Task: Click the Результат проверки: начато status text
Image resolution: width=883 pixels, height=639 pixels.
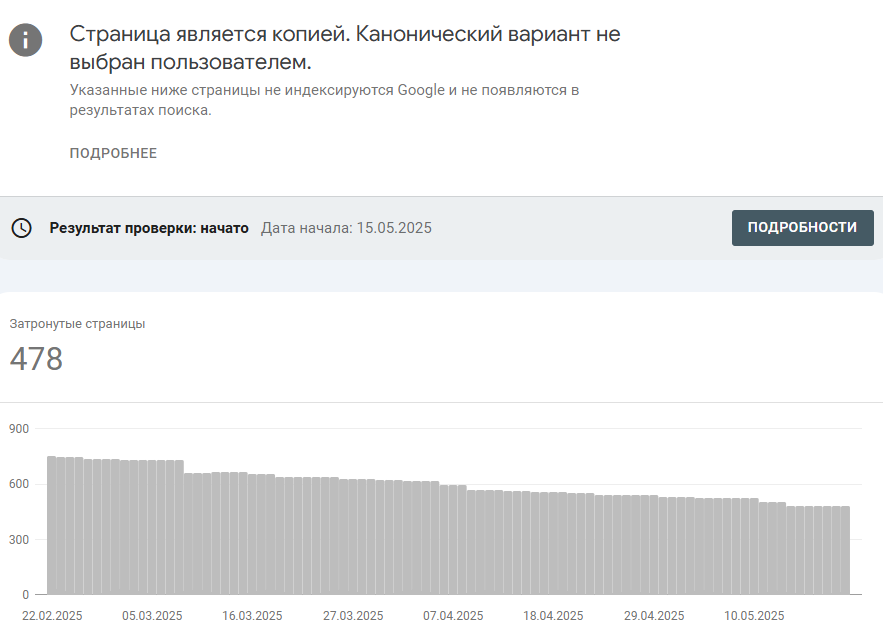Action: (149, 228)
